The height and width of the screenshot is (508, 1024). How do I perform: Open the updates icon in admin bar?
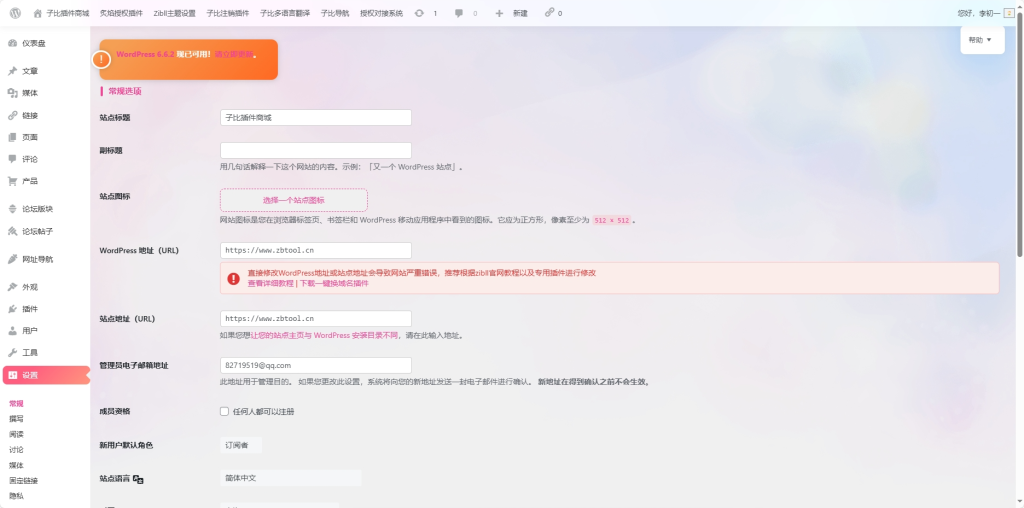pyautogui.click(x=419, y=13)
